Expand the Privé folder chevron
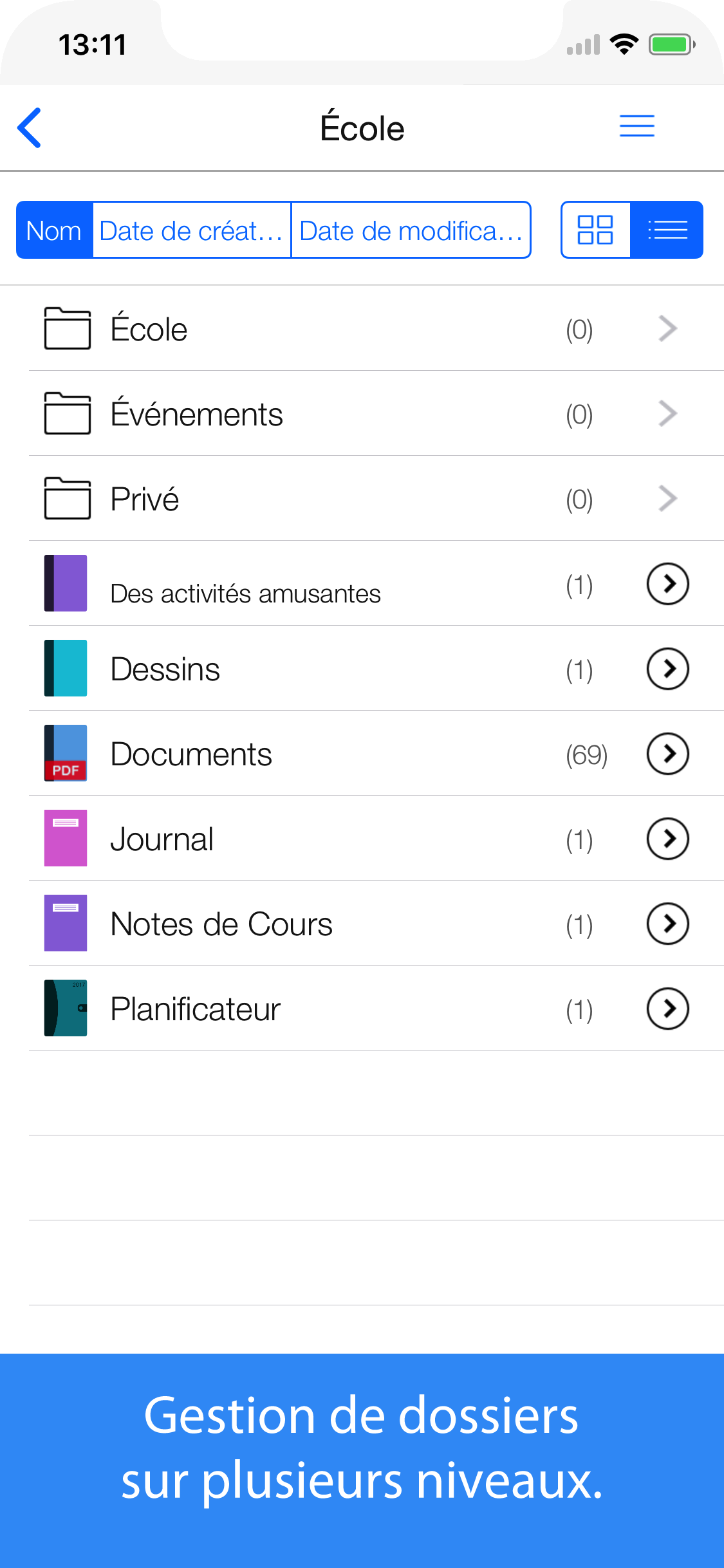 (668, 498)
